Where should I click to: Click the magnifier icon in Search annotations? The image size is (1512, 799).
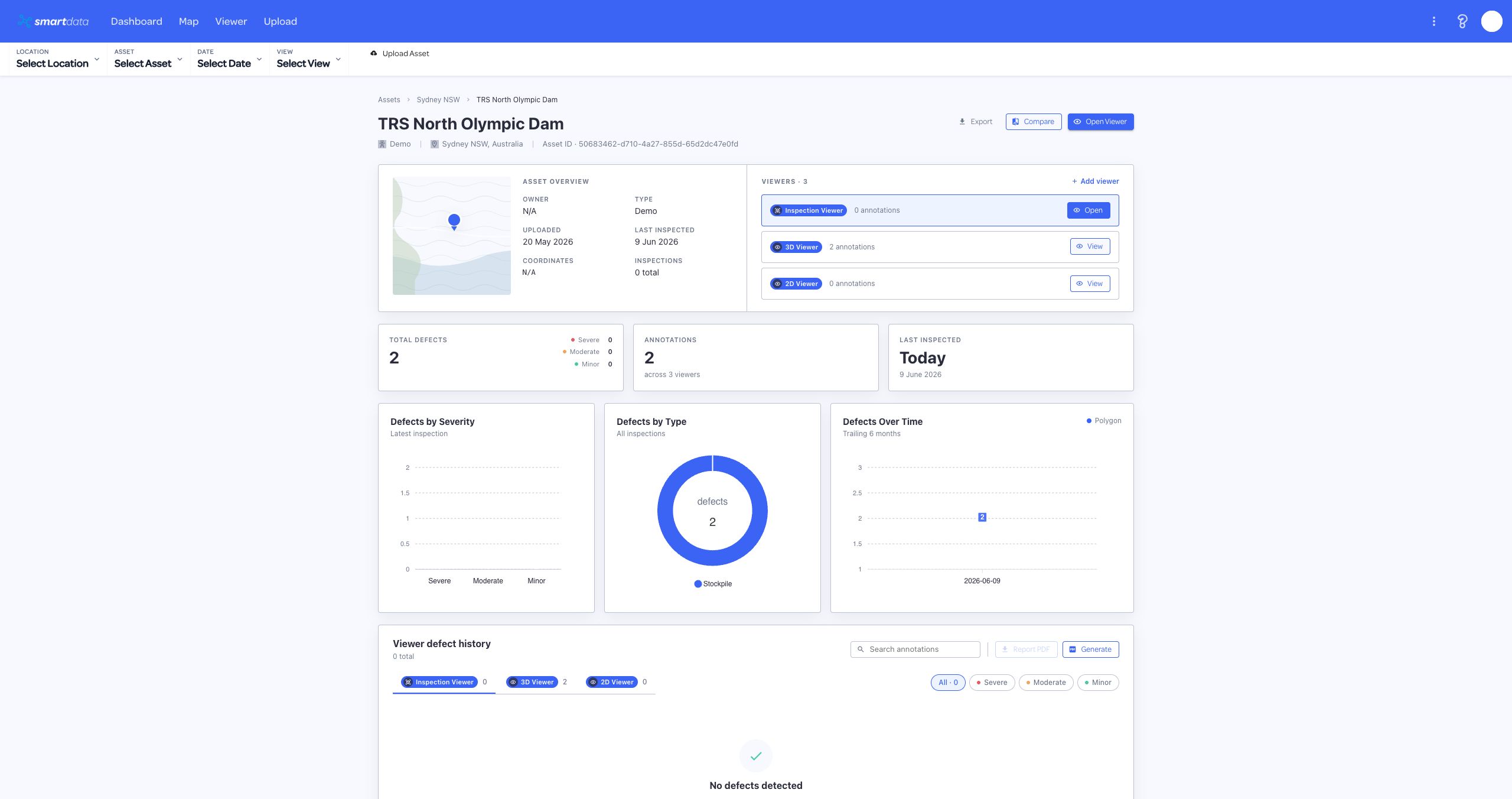(x=861, y=649)
